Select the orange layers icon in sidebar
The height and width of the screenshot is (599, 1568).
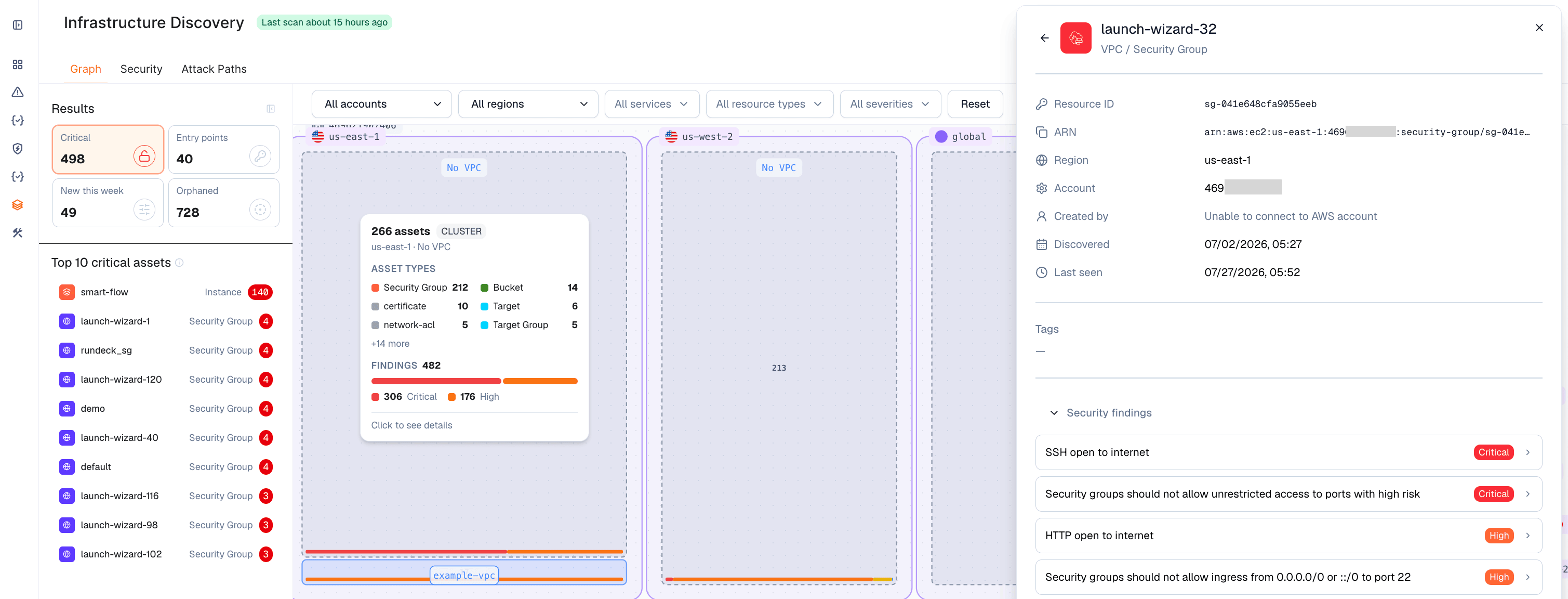18,205
